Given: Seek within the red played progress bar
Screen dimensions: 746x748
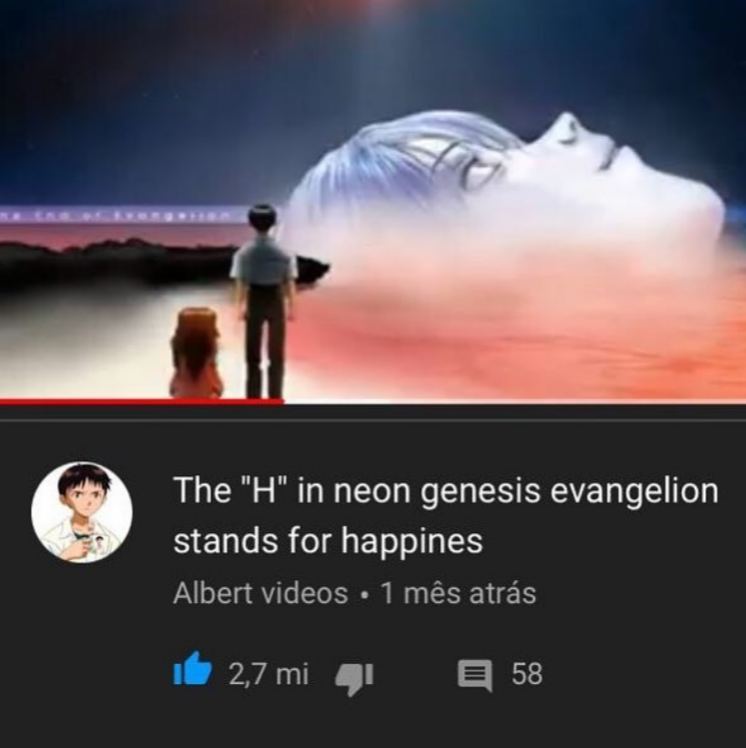Looking at the screenshot, I should pos(142,402).
